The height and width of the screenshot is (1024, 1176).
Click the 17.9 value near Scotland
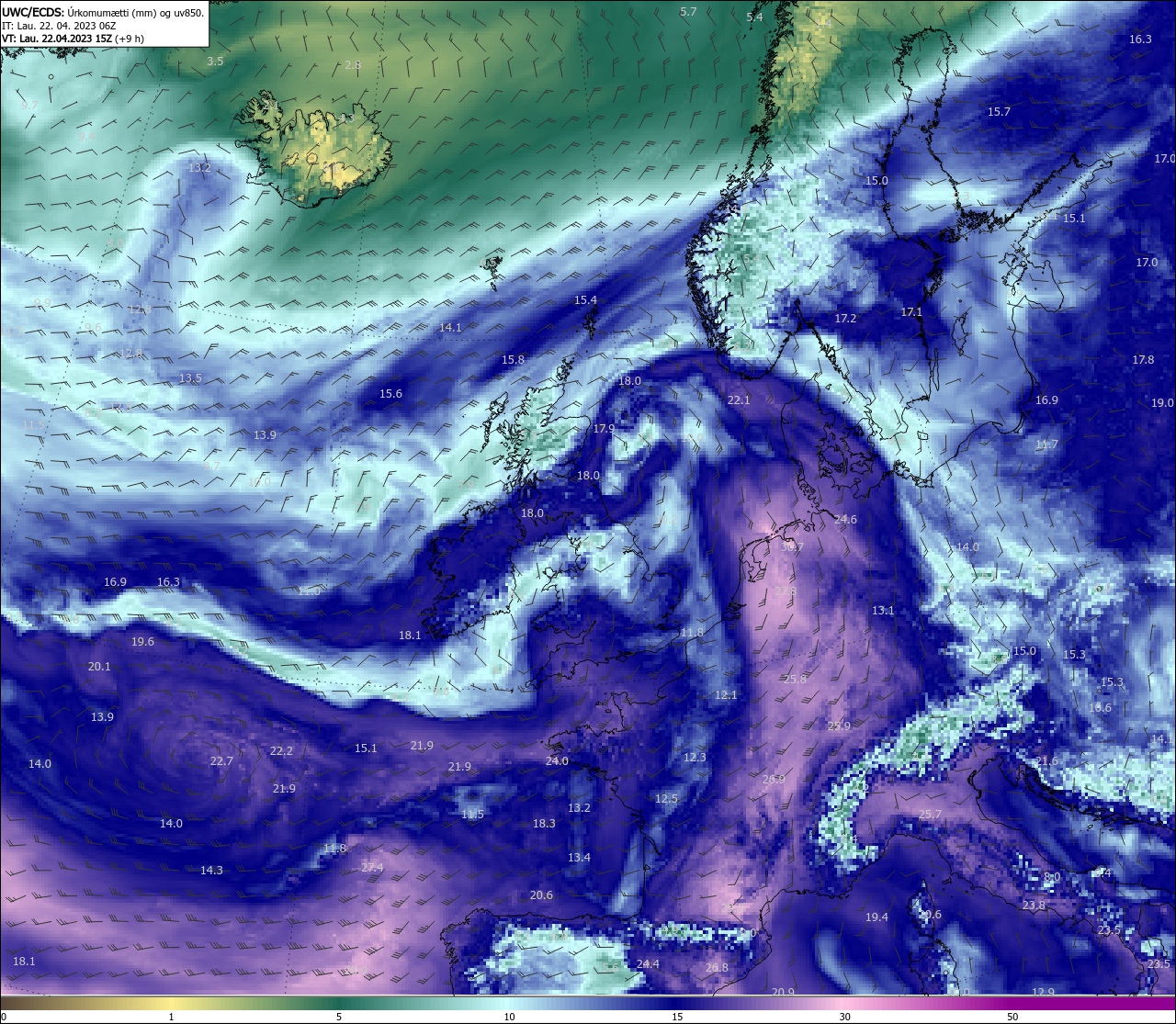tap(604, 428)
